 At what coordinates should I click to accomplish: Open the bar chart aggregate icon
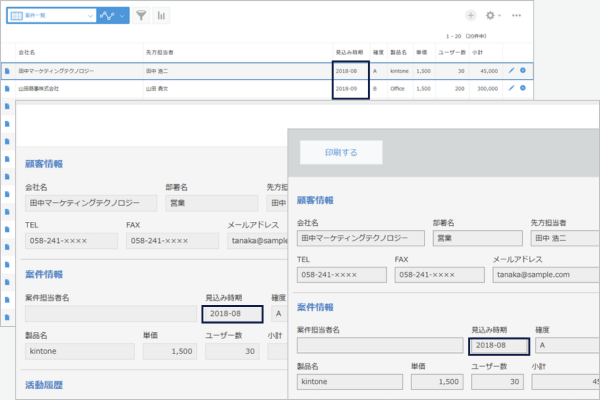[161, 16]
